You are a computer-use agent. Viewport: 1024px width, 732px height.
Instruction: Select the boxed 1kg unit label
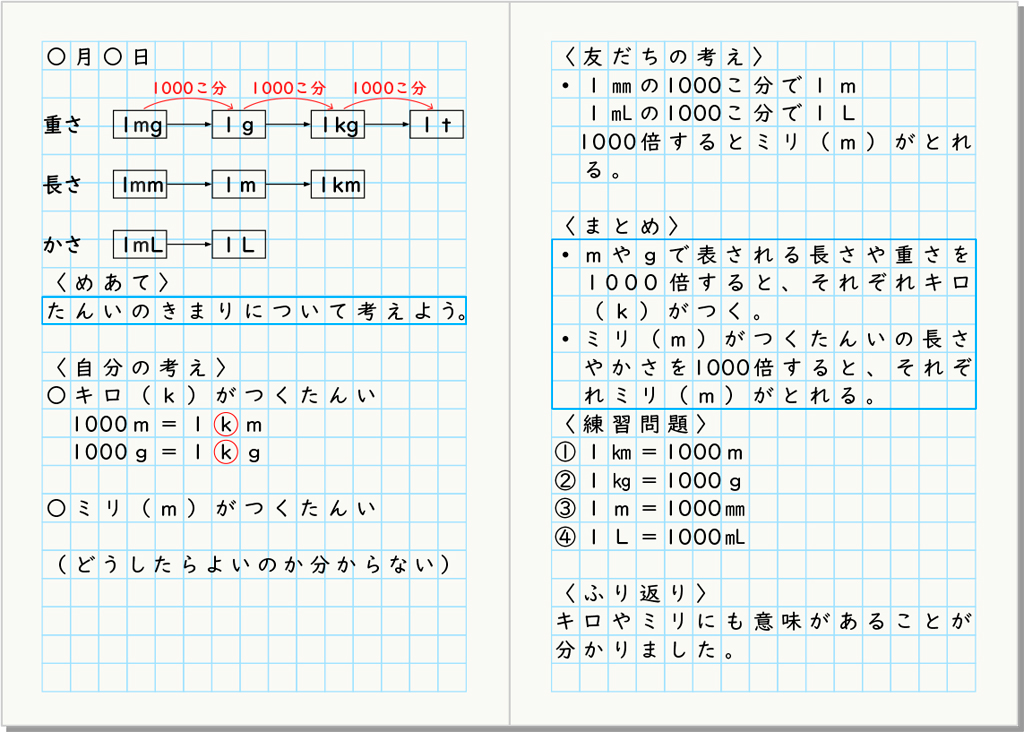click(x=337, y=124)
